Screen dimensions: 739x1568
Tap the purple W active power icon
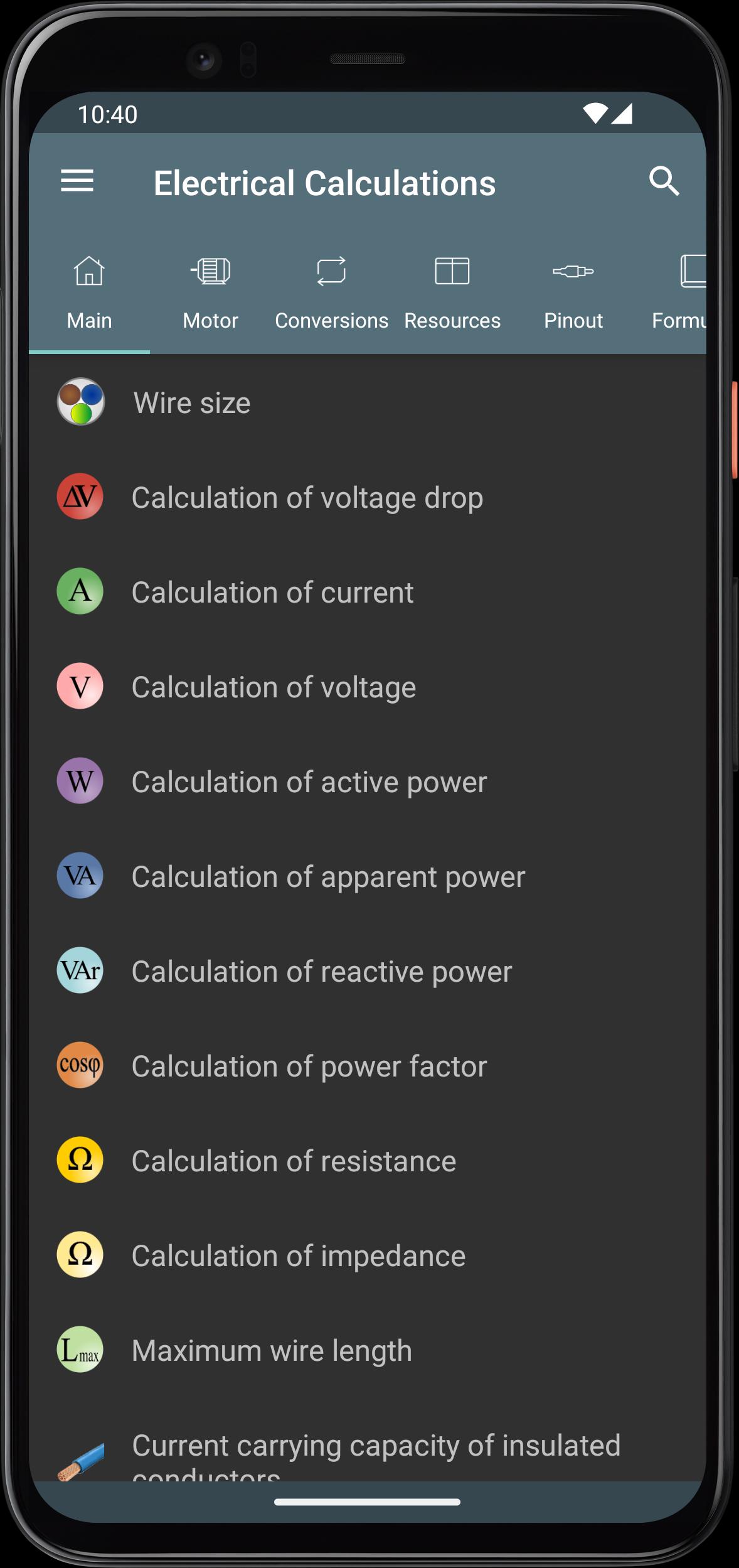click(x=80, y=781)
